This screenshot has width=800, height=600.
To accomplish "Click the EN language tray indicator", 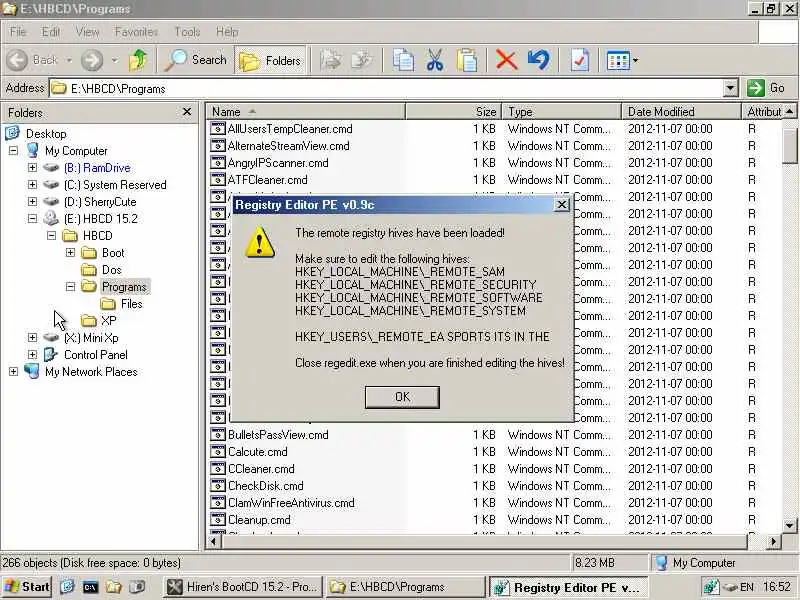I will pyautogui.click(x=746, y=587).
